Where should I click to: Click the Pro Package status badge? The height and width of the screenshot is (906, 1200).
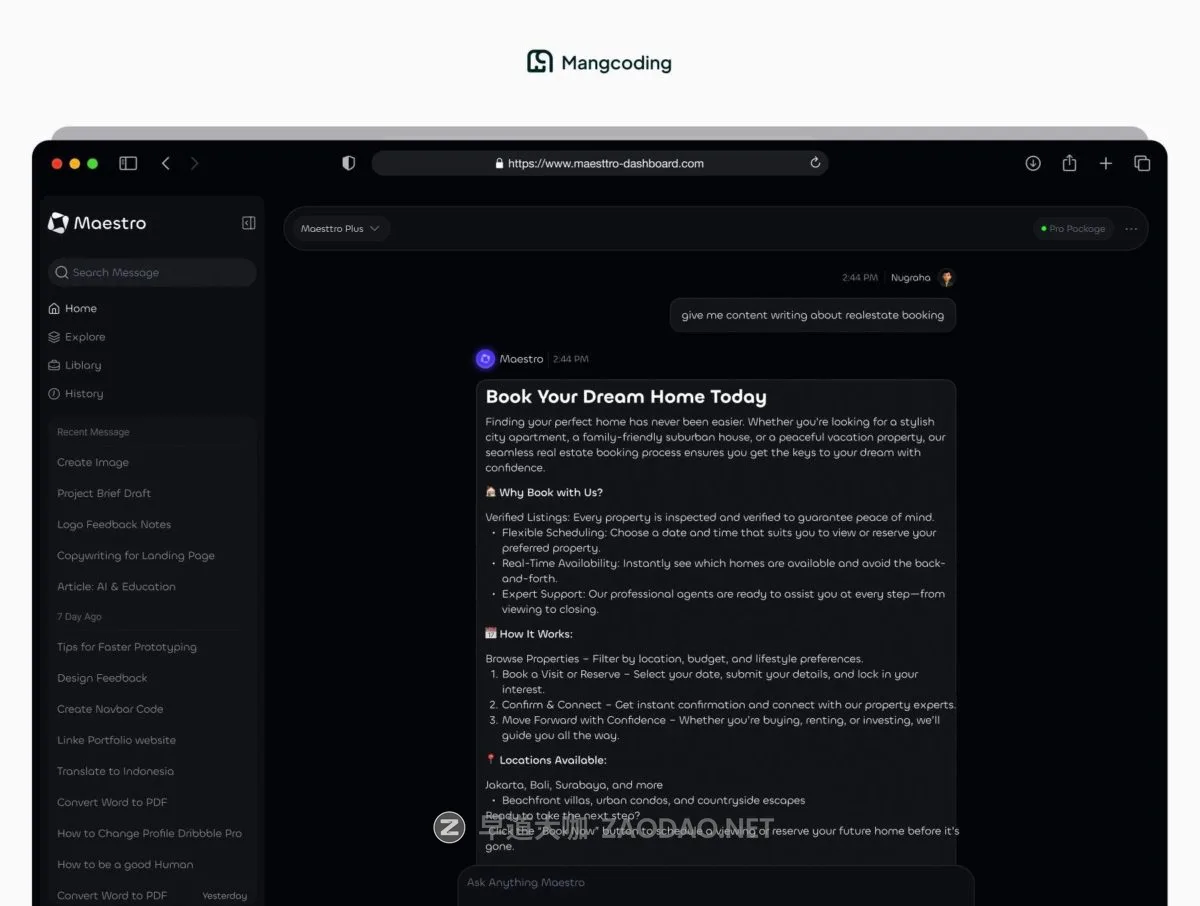[x=1073, y=229]
